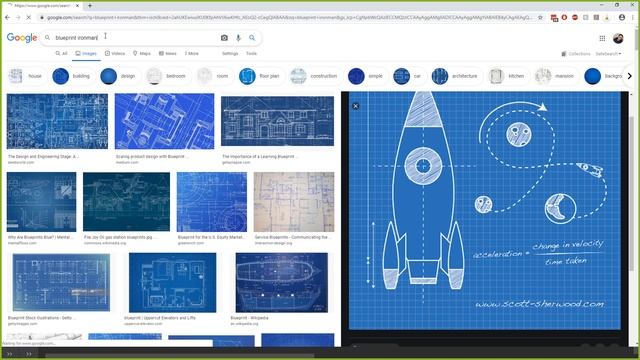The image size is (640, 360).
Task: Click the red Opera-style extension icon
Action: 564,18
